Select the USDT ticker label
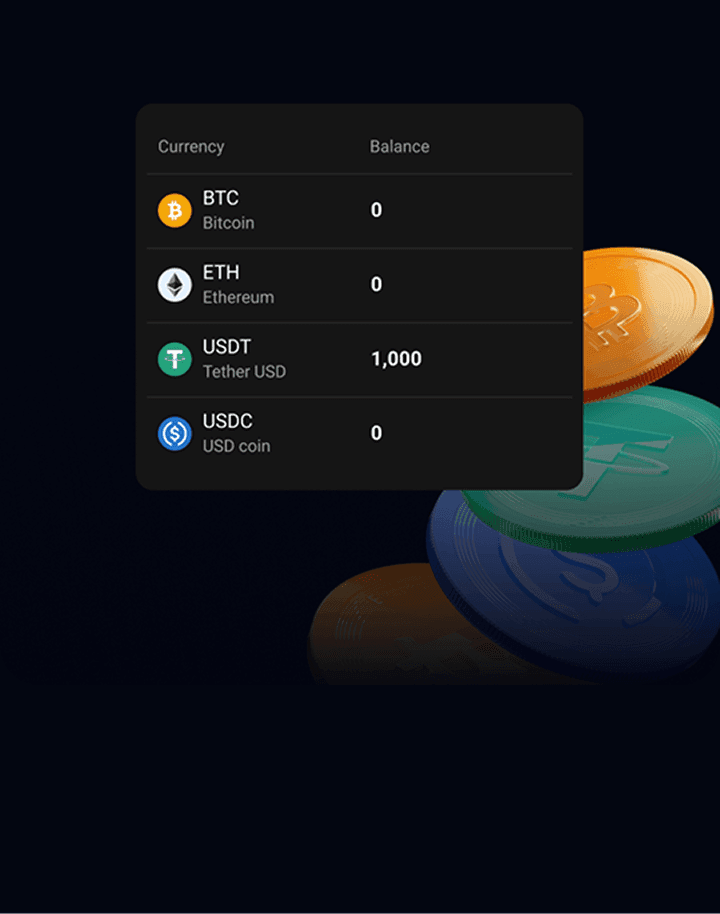This screenshot has height=914, width=720. pyautogui.click(x=227, y=347)
